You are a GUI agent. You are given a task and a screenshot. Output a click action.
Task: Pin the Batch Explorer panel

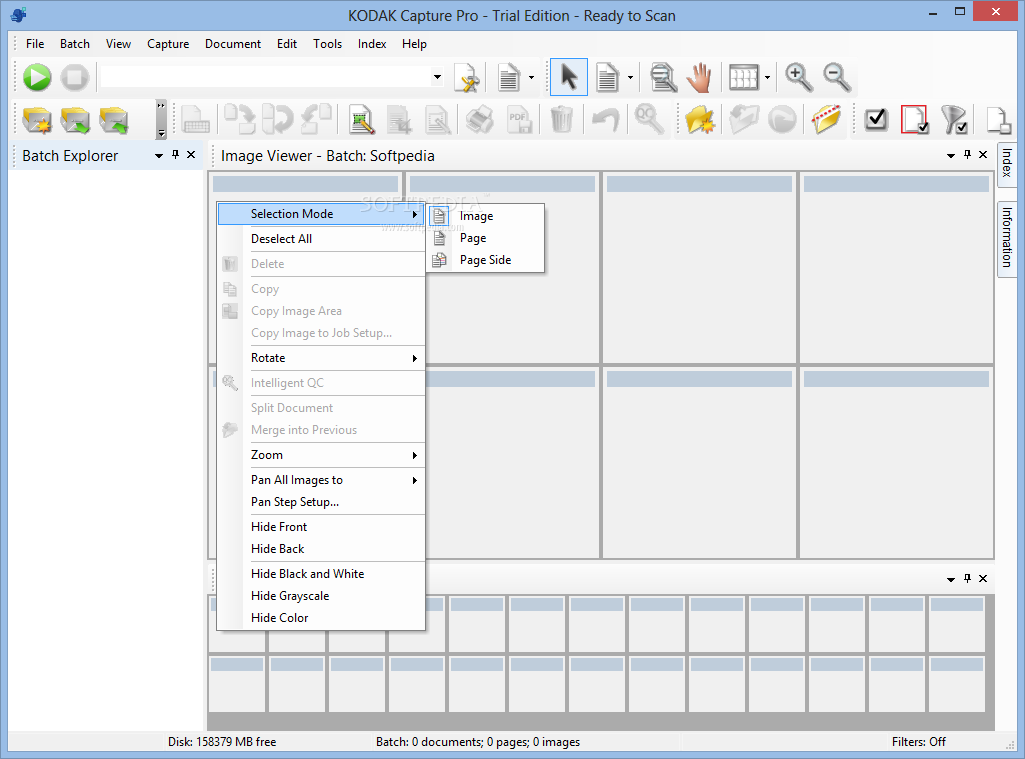pyautogui.click(x=175, y=155)
